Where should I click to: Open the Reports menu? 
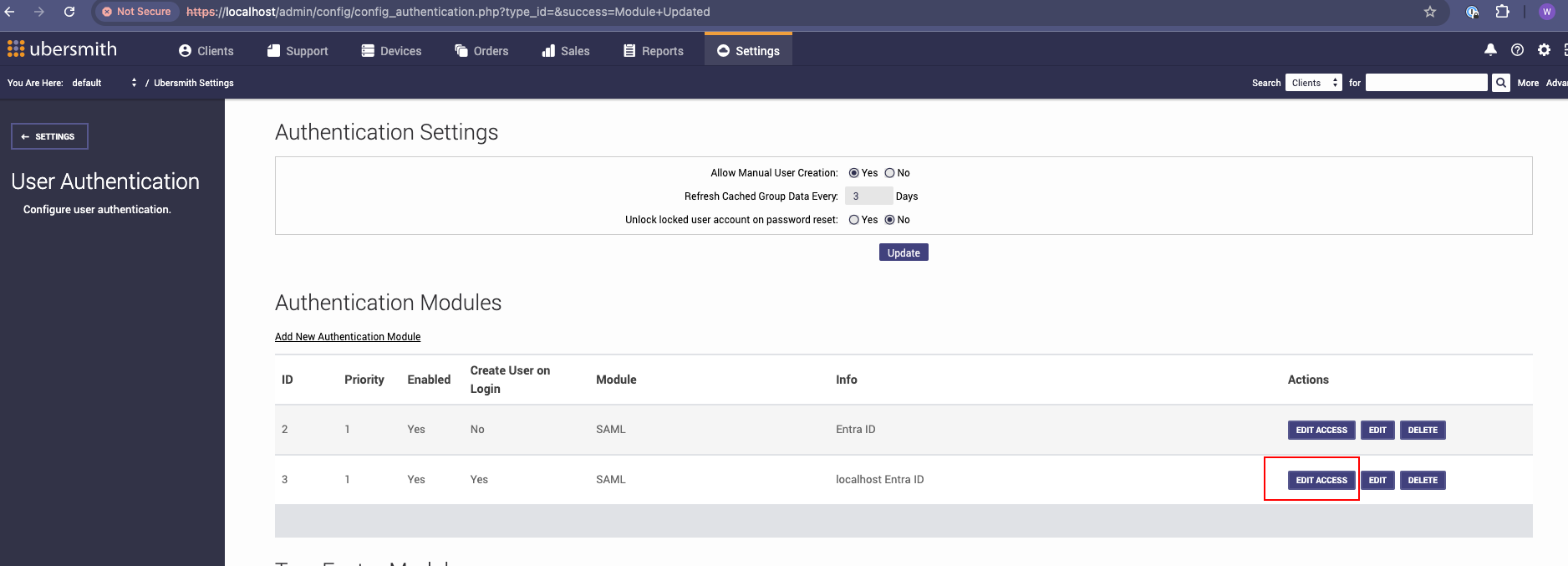pyautogui.click(x=653, y=51)
